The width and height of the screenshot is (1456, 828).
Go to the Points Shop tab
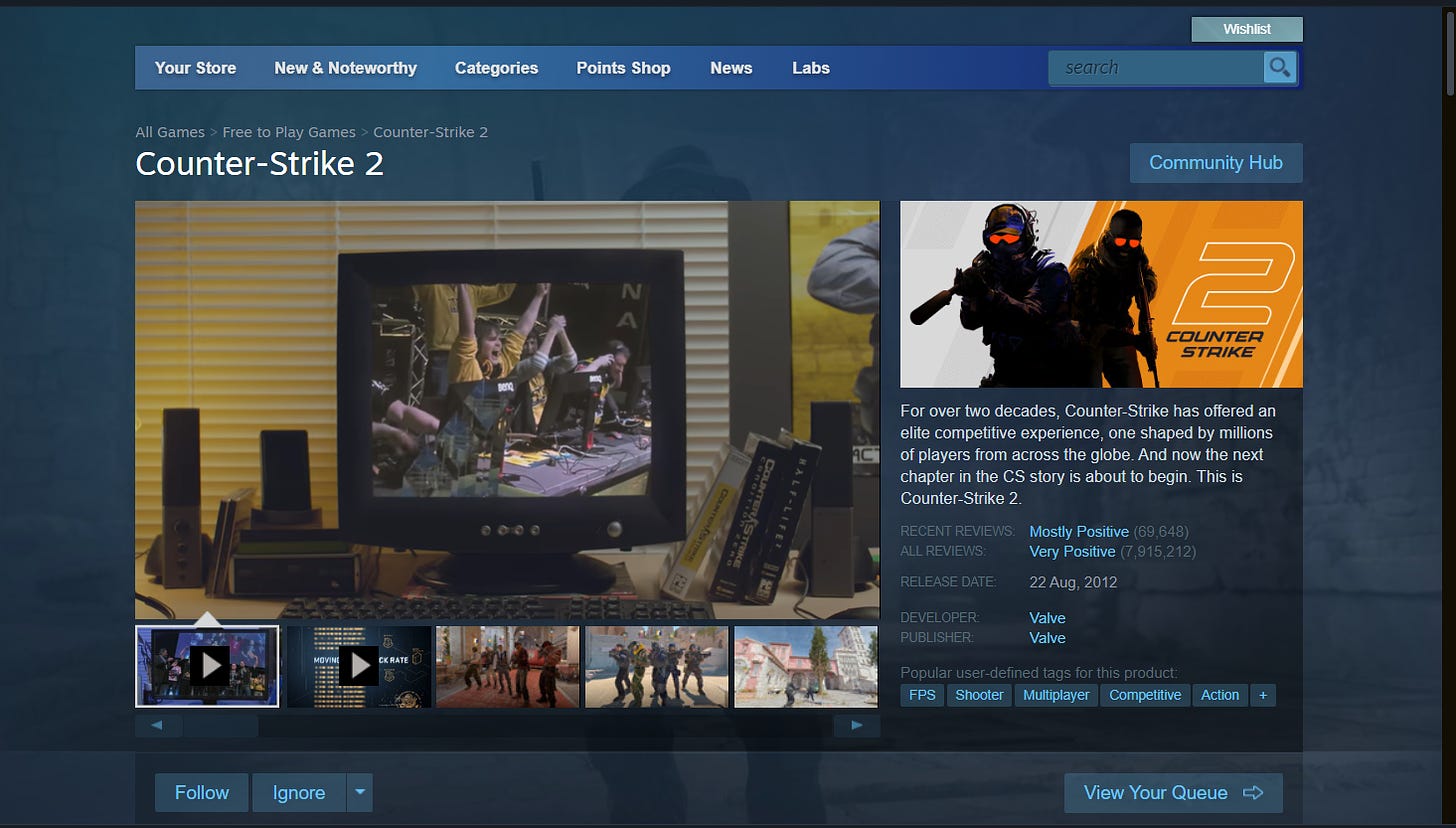(623, 68)
